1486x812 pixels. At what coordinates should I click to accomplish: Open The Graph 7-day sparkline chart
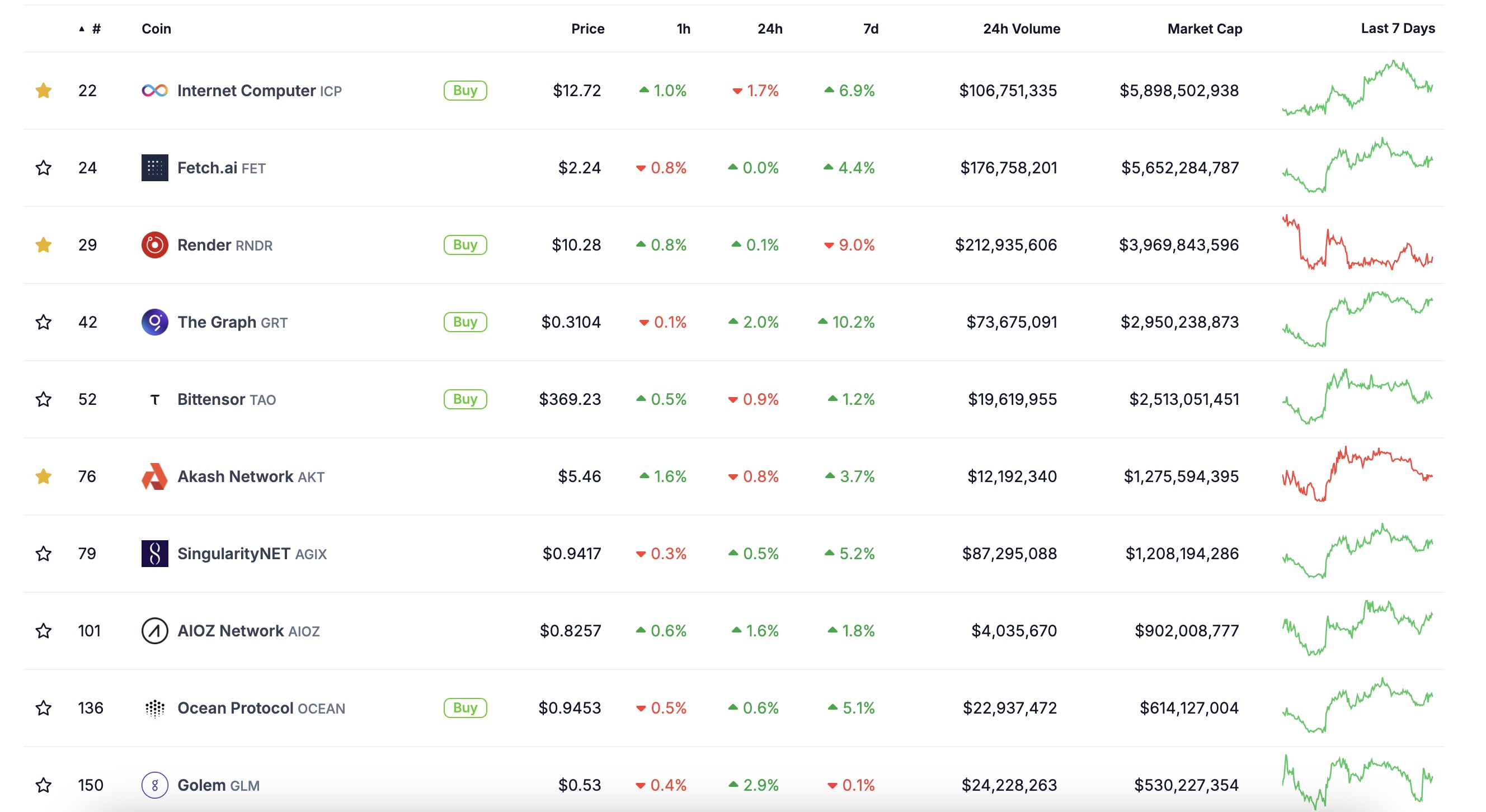click(1357, 319)
